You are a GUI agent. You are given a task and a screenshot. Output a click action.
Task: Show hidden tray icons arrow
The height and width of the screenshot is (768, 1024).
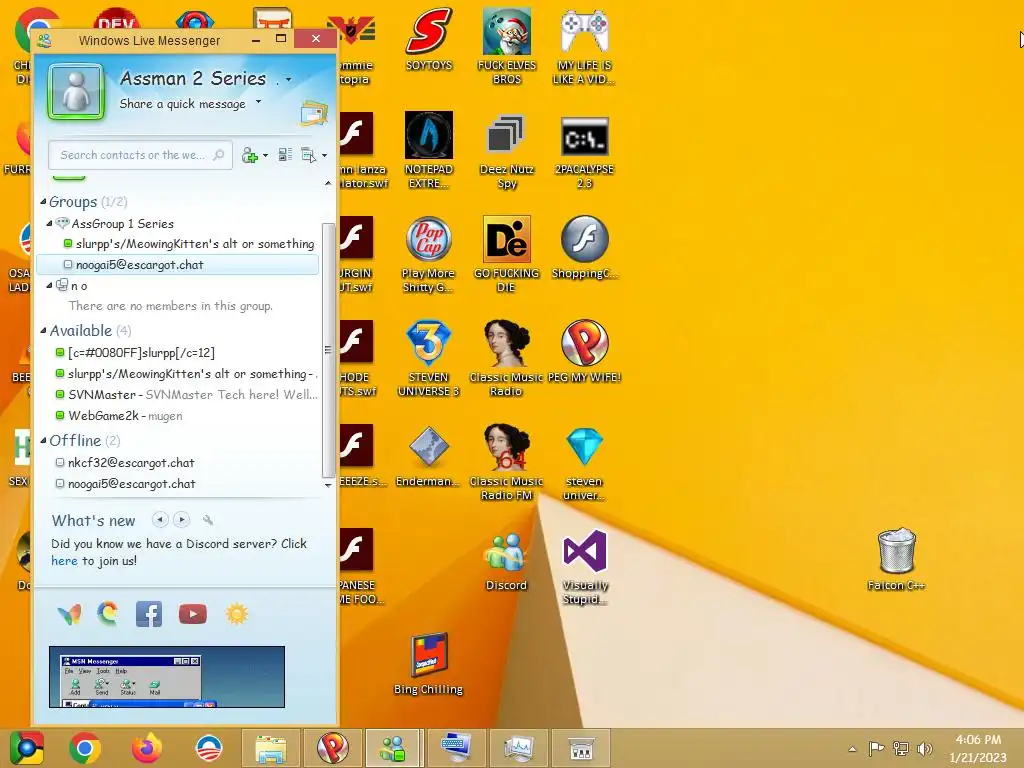(x=852, y=749)
